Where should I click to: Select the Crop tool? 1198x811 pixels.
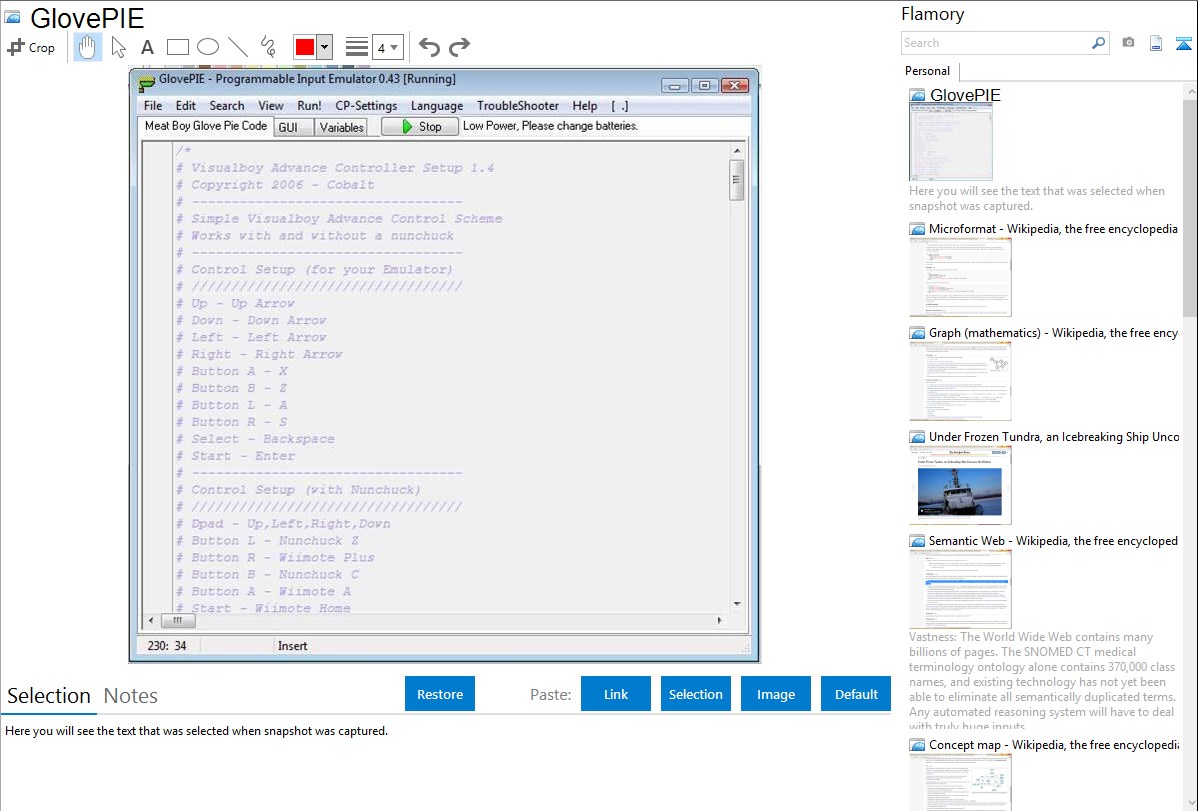click(31, 47)
